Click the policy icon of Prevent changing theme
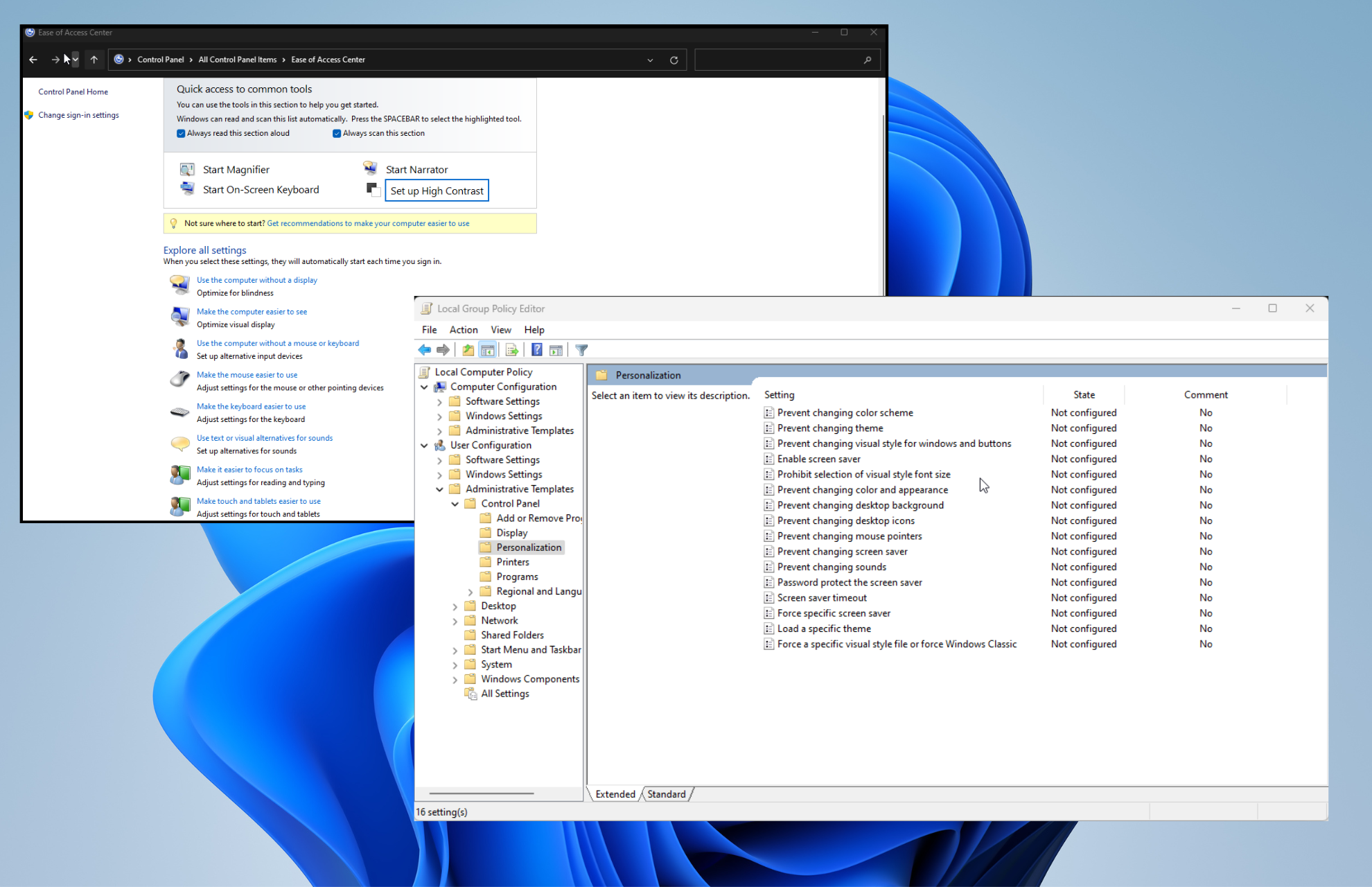 pos(768,428)
